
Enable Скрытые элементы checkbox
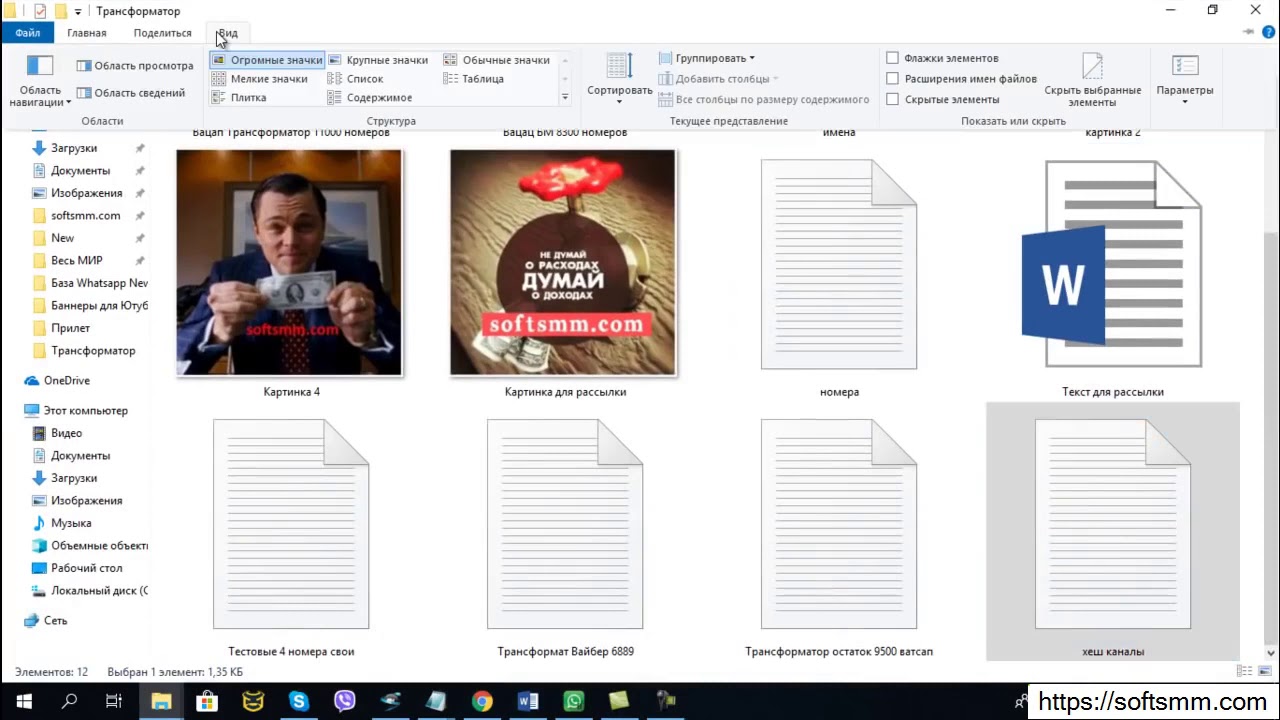[892, 100]
